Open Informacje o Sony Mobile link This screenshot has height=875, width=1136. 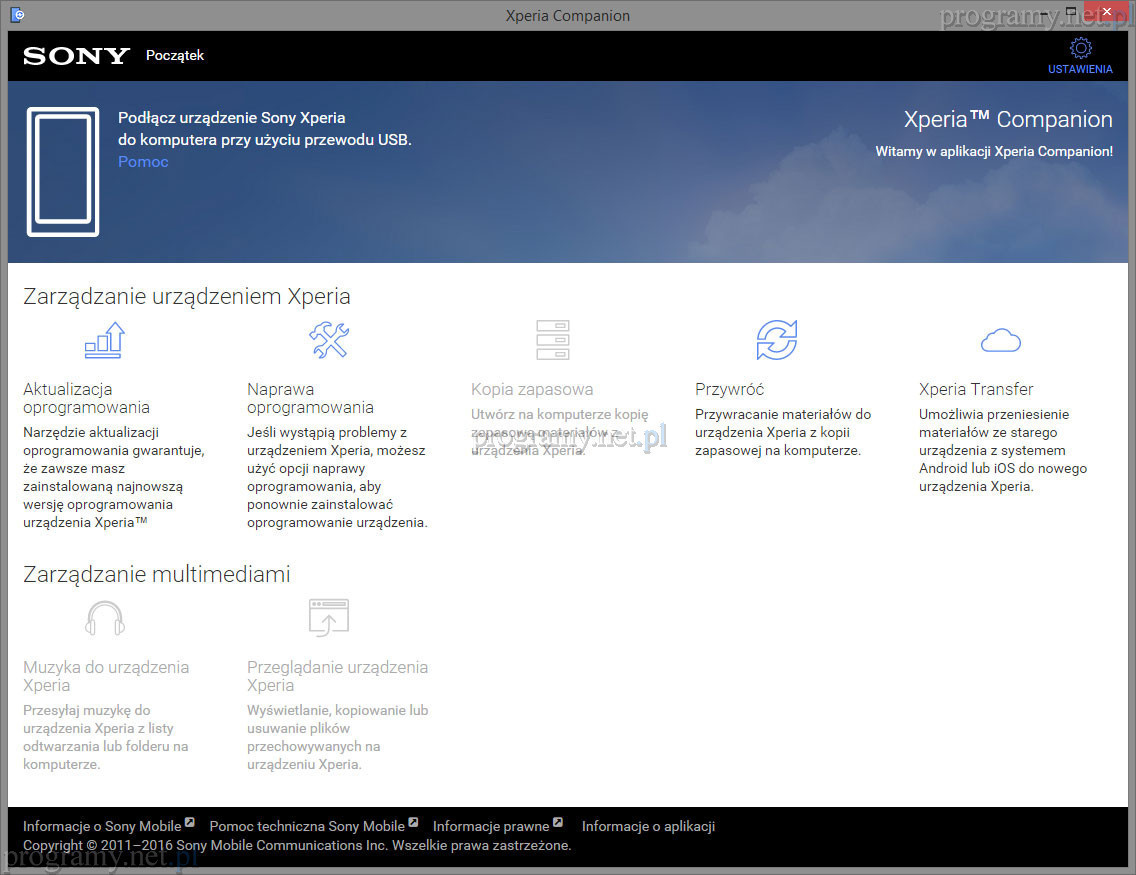click(x=102, y=826)
